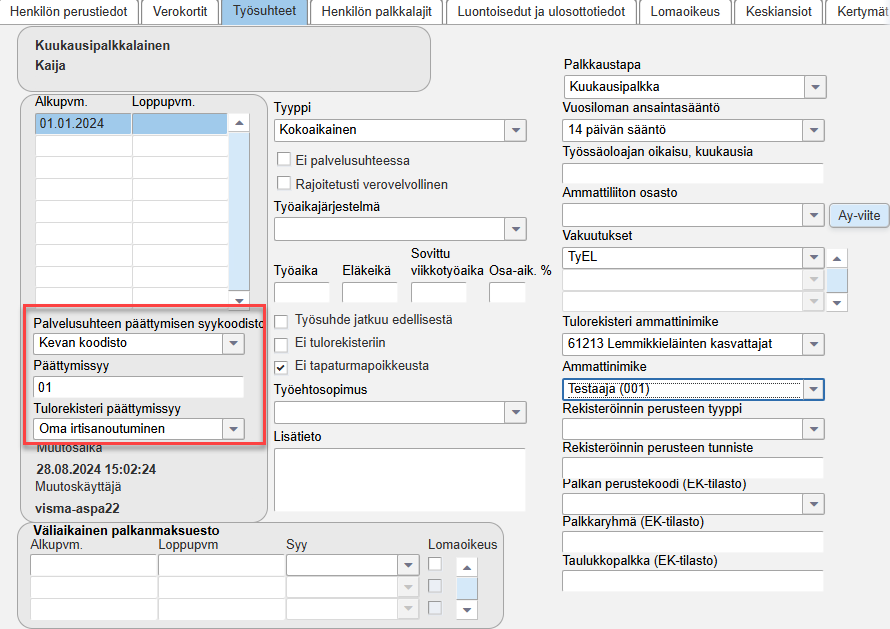Enable Rajoitetusti verovelvollinen checkbox

point(283,183)
